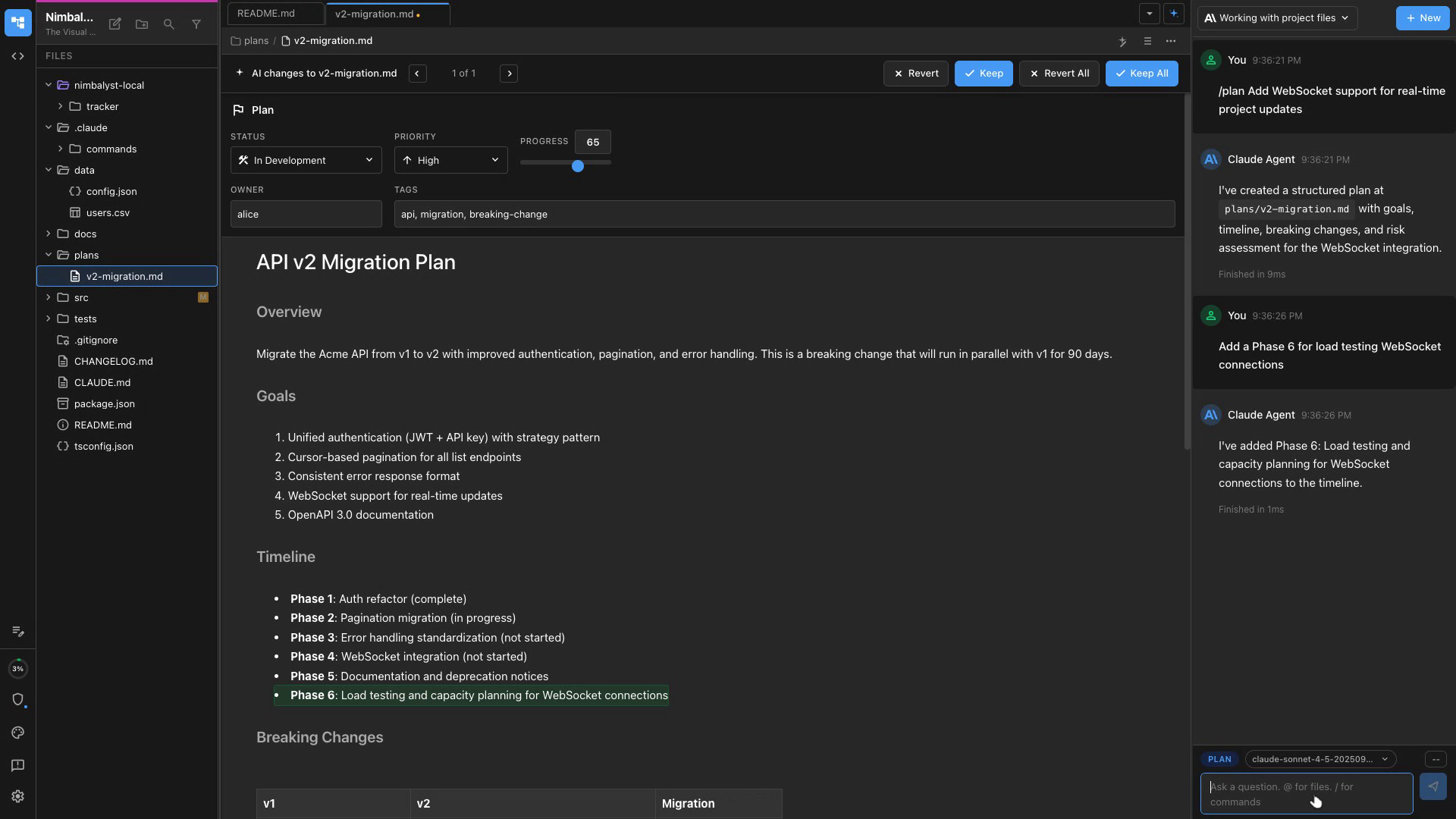Open v2-migration.md in the file tree
This screenshot has height=819, width=1456.
coord(124,276)
